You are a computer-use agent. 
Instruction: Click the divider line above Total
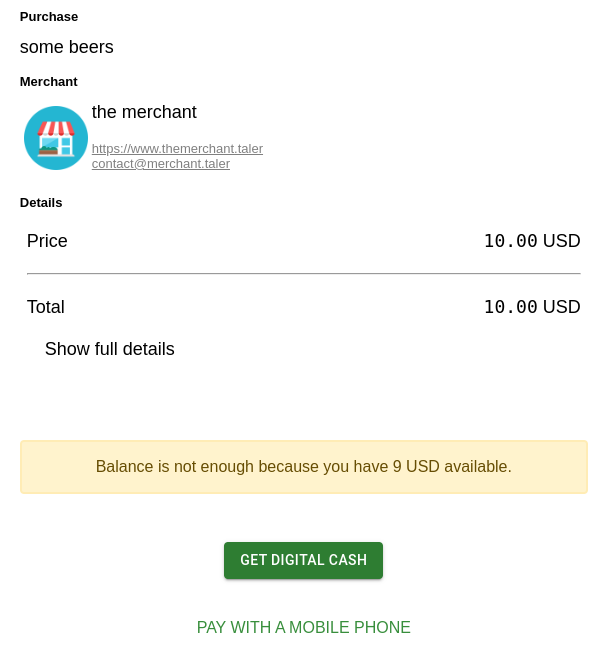303,273
